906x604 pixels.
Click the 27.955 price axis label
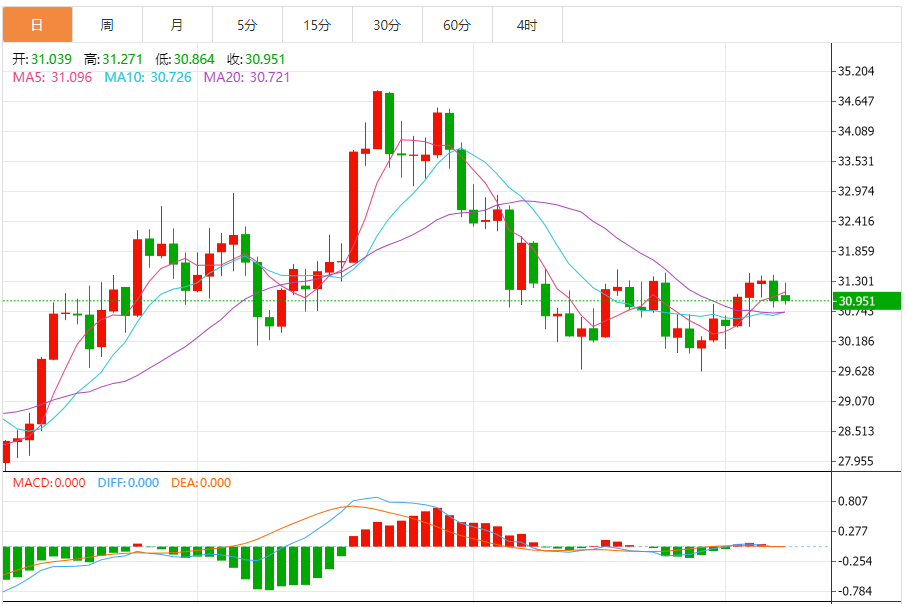point(856,461)
